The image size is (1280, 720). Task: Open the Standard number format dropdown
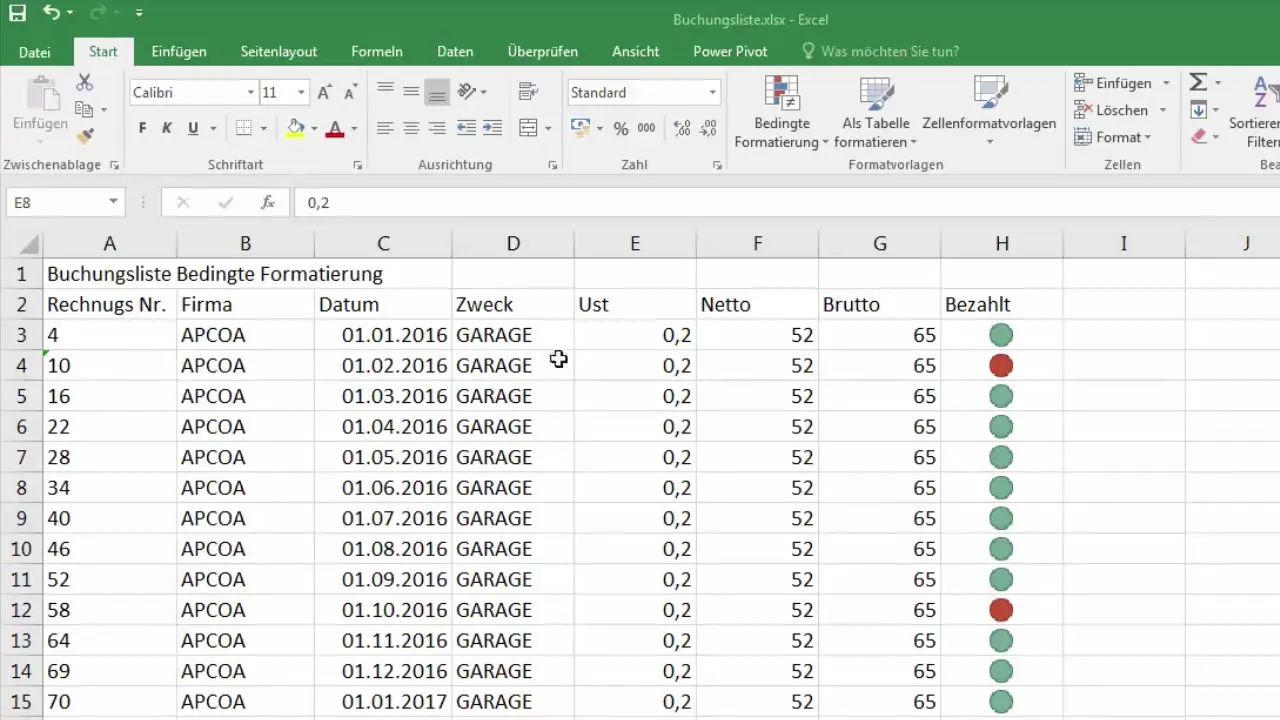(x=713, y=93)
